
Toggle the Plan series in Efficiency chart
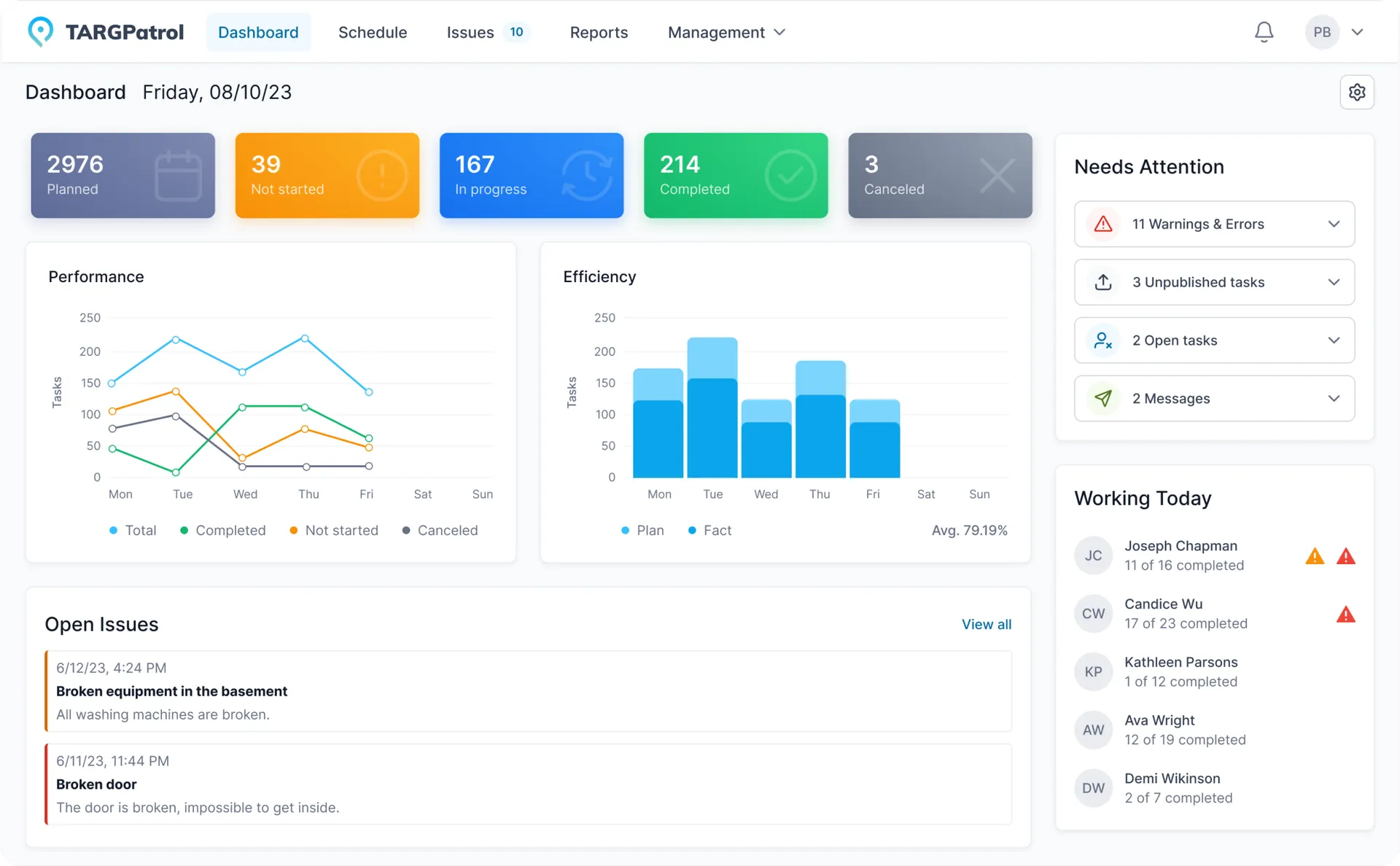(x=642, y=531)
